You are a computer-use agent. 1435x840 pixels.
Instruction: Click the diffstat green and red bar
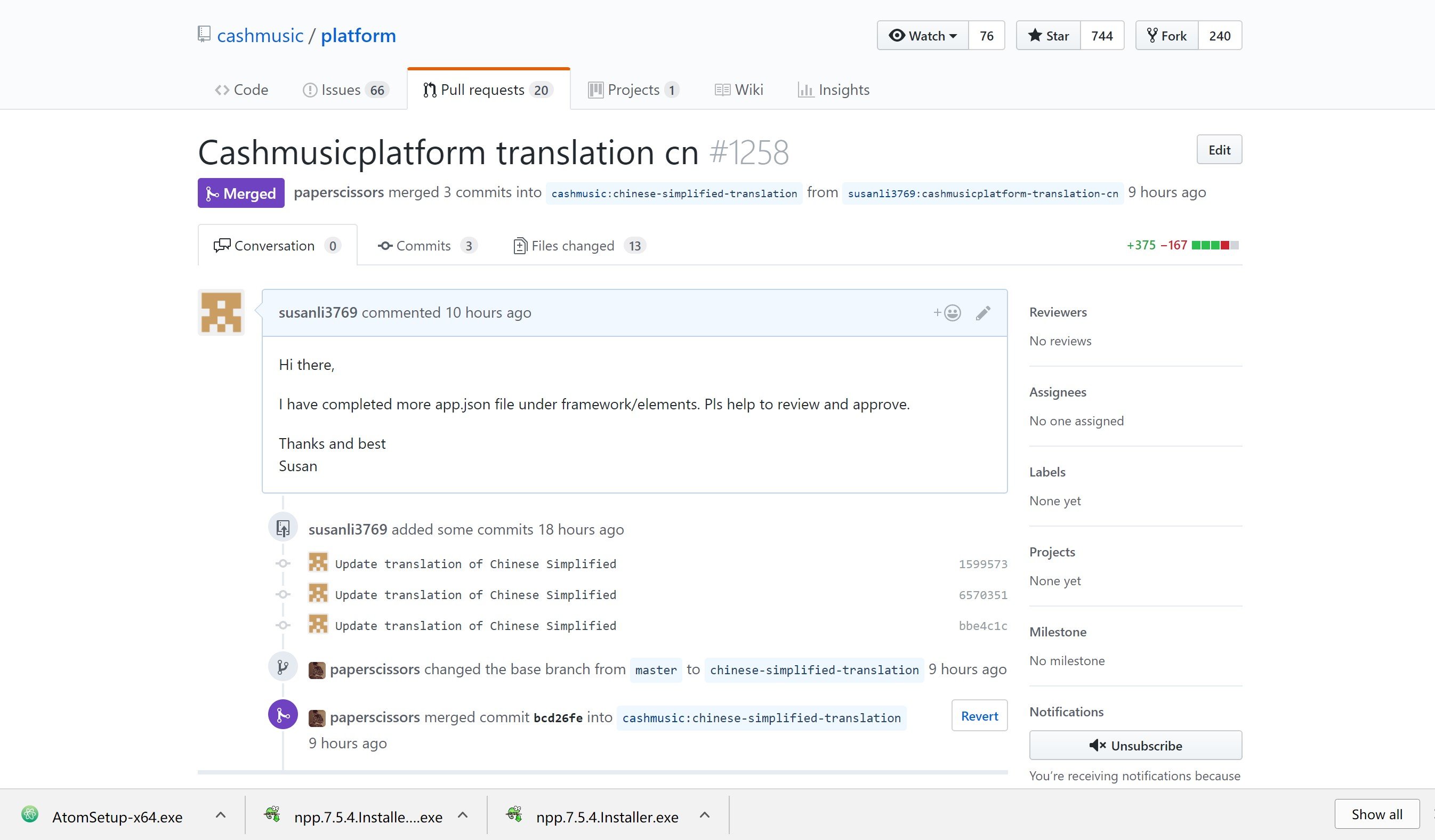tap(1215, 245)
